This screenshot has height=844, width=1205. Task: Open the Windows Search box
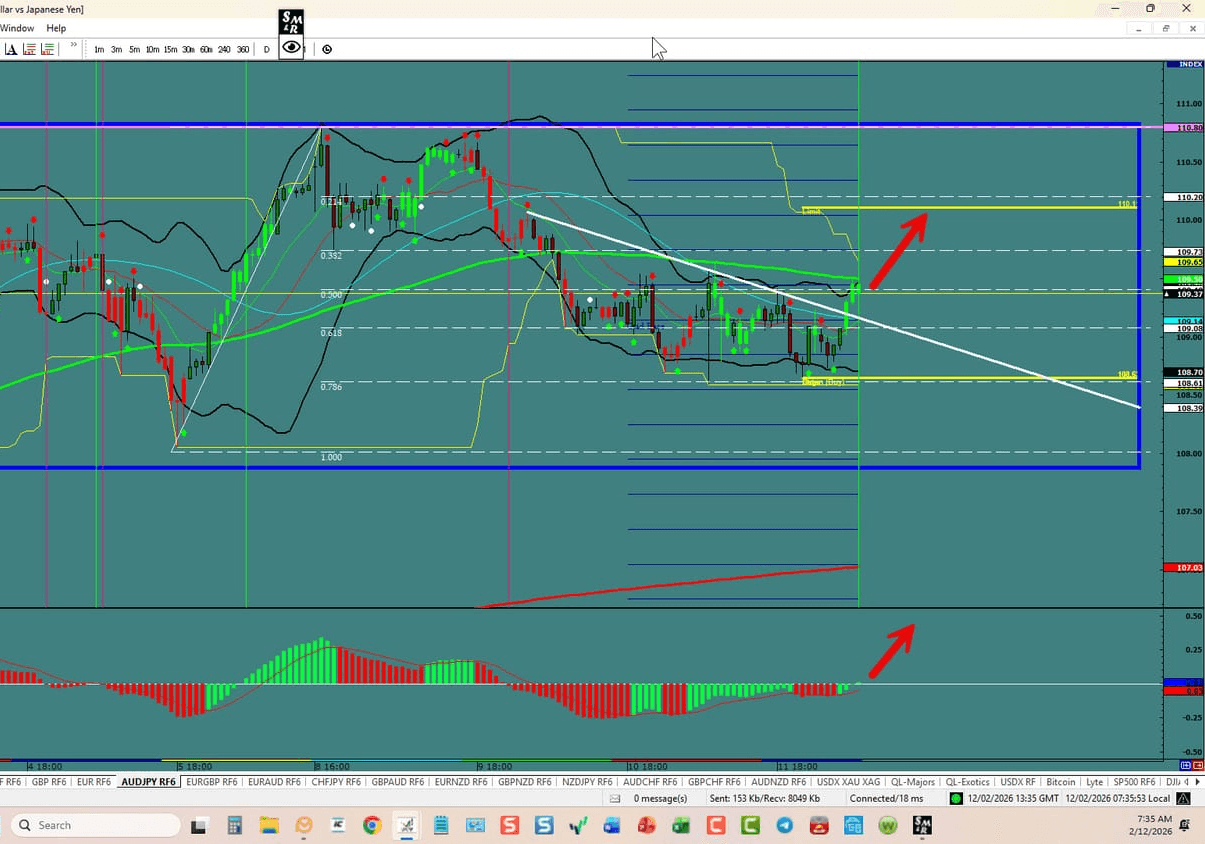(x=95, y=824)
